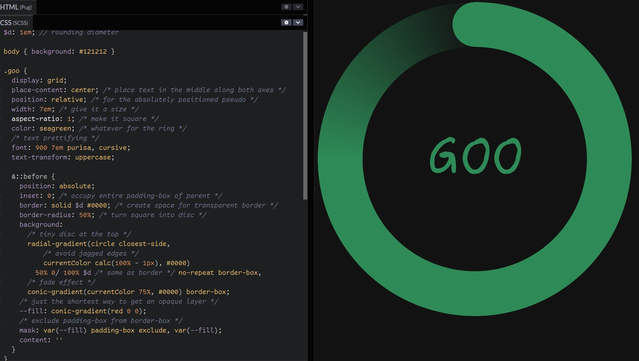Click the '/* text prettifying */' comment

coord(55,138)
